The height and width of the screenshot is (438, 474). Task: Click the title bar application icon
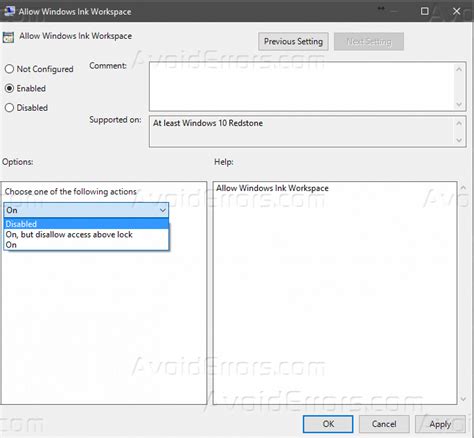(x=9, y=11)
